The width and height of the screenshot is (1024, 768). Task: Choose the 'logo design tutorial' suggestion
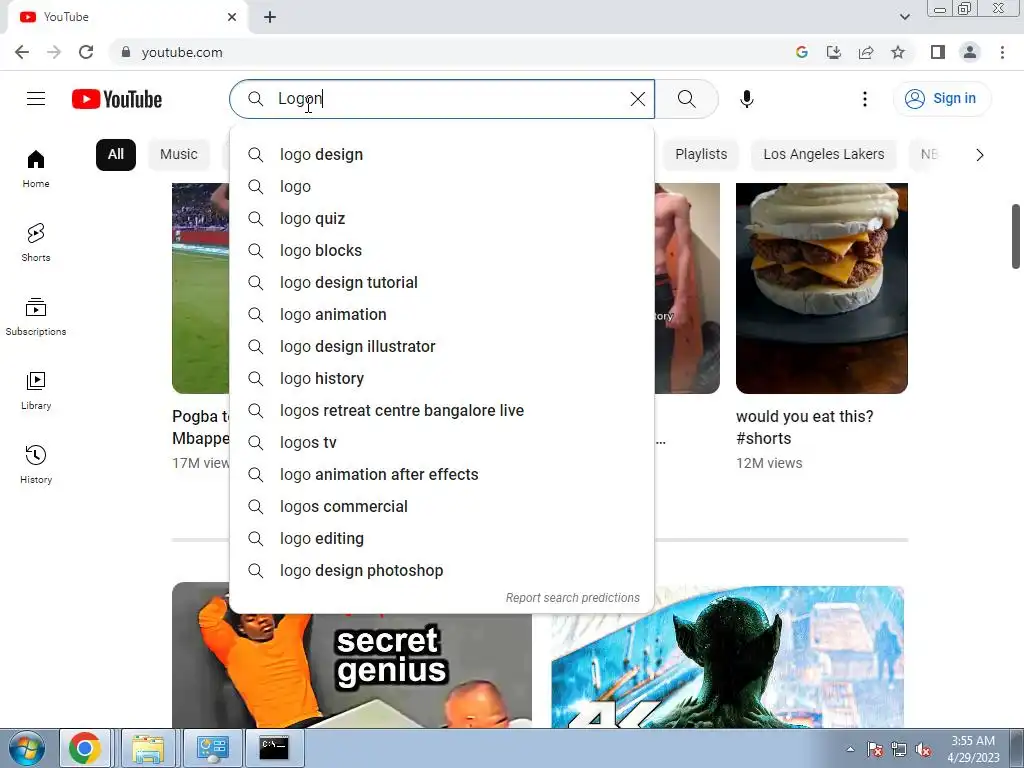[x=442, y=283]
